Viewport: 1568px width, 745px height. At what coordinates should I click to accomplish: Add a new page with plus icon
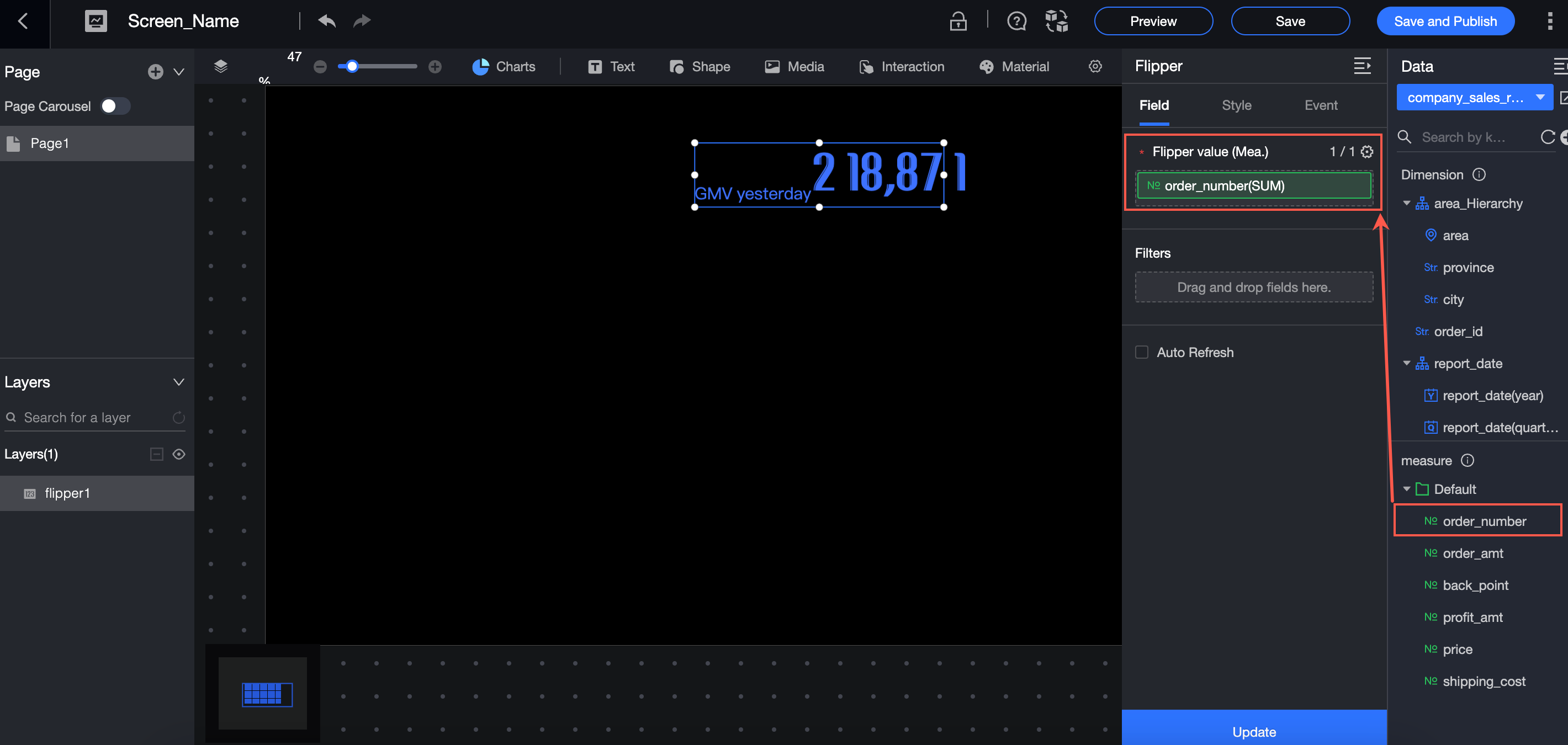pos(155,72)
